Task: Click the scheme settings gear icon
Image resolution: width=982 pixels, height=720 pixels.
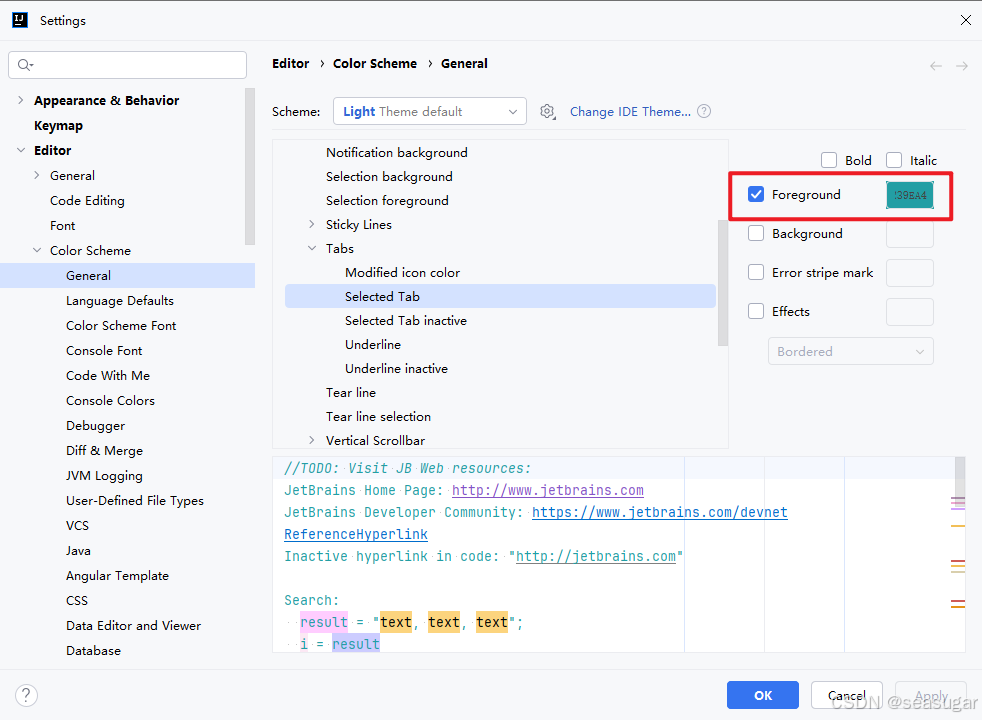Action: pyautogui.click(x=548, y=112)
